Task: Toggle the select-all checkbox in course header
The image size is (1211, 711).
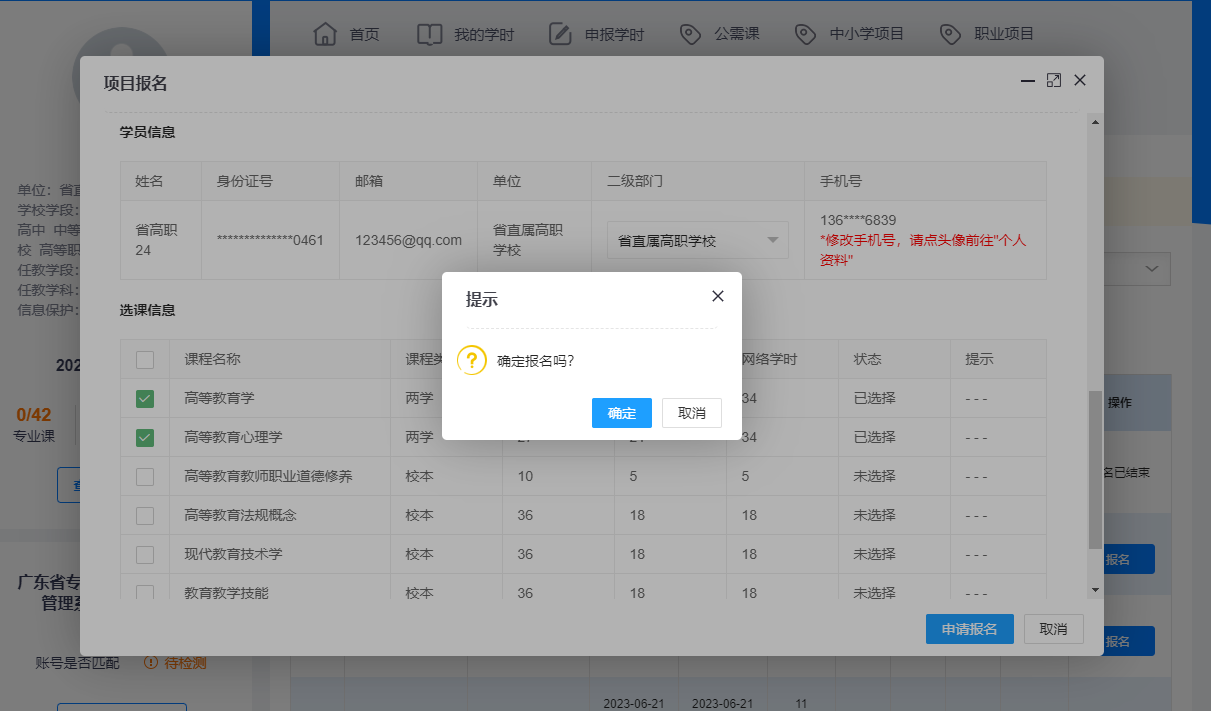Action: 145,360
